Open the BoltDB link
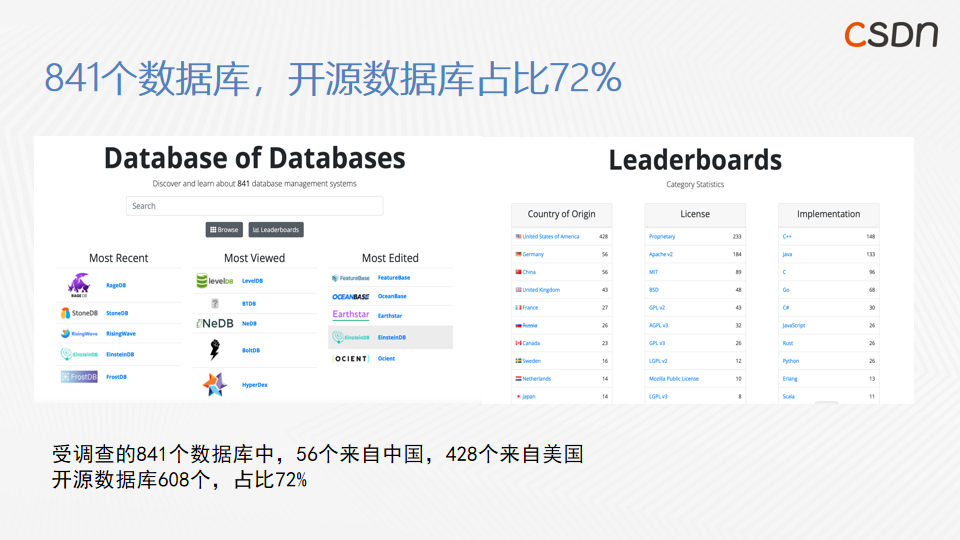This screenshot has height=540, width=960. 251,350
